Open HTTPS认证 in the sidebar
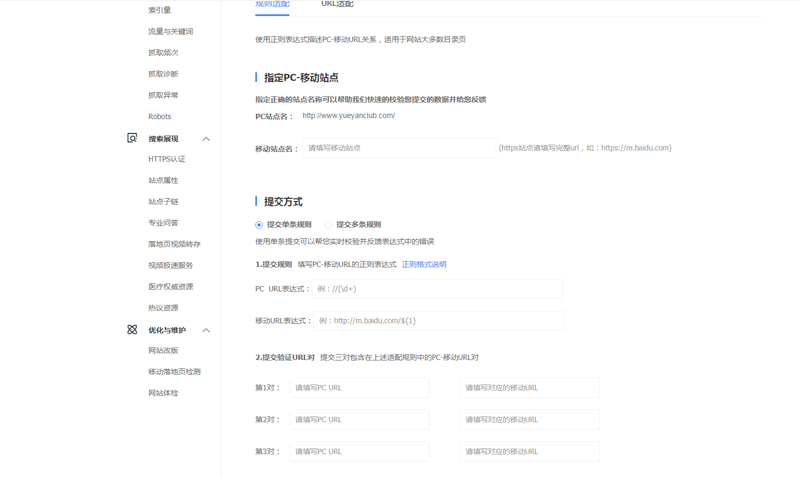Screen dimensions: 799x478 (166, 159)
